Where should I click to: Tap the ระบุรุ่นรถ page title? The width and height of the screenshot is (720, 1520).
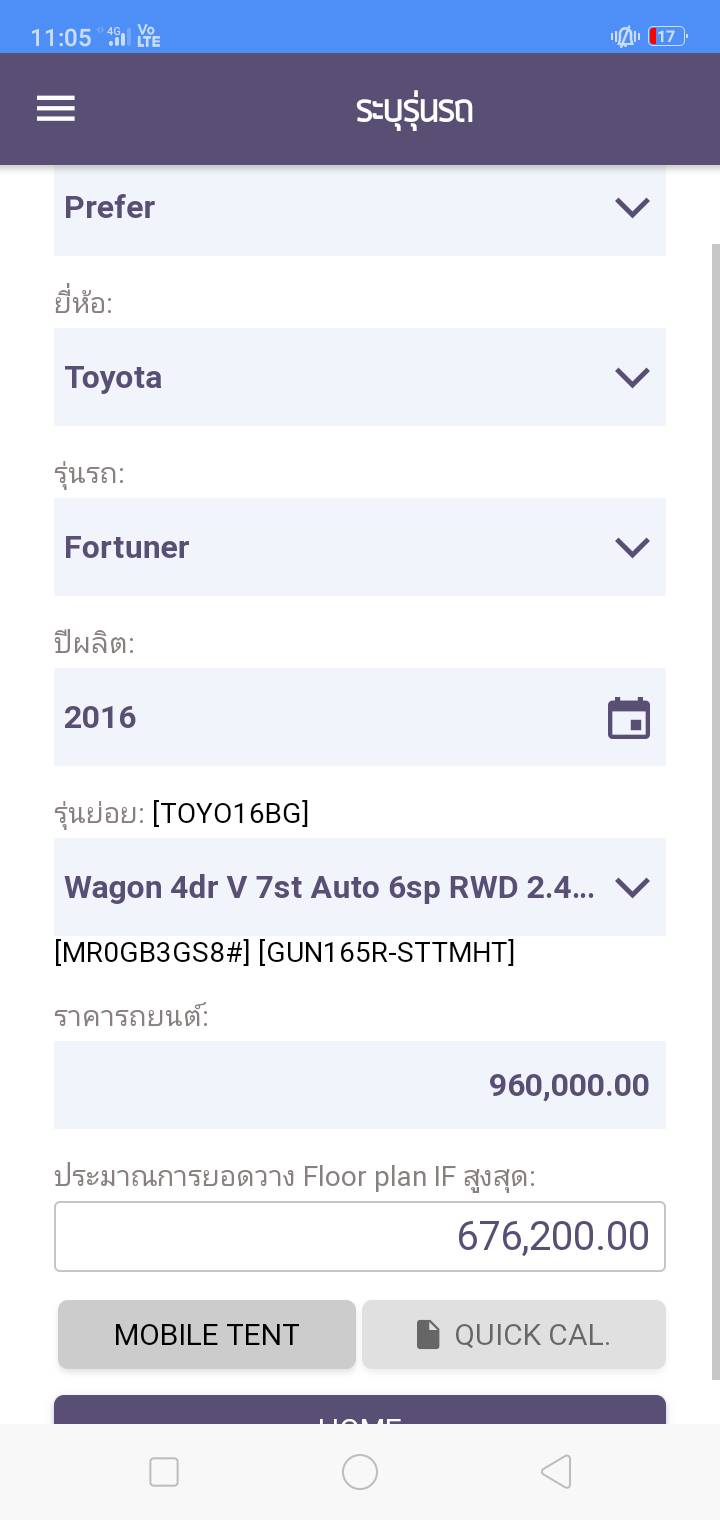414,109
